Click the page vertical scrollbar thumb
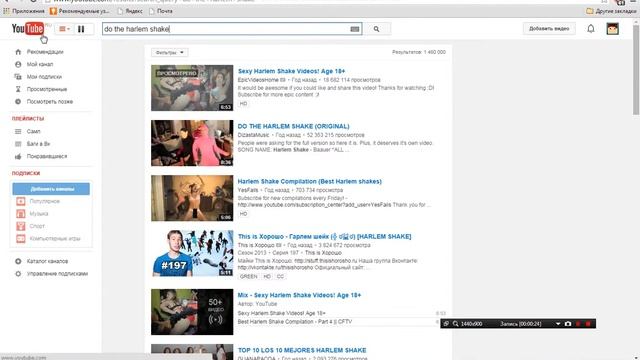The height and width of the screenshot is (360, 640). (636, 69)
